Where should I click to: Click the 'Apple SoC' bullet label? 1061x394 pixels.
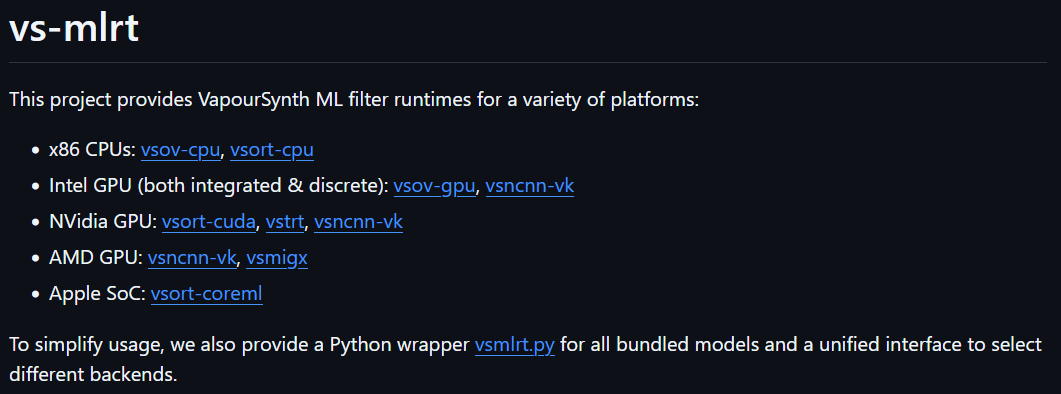(x=97, y=293)
